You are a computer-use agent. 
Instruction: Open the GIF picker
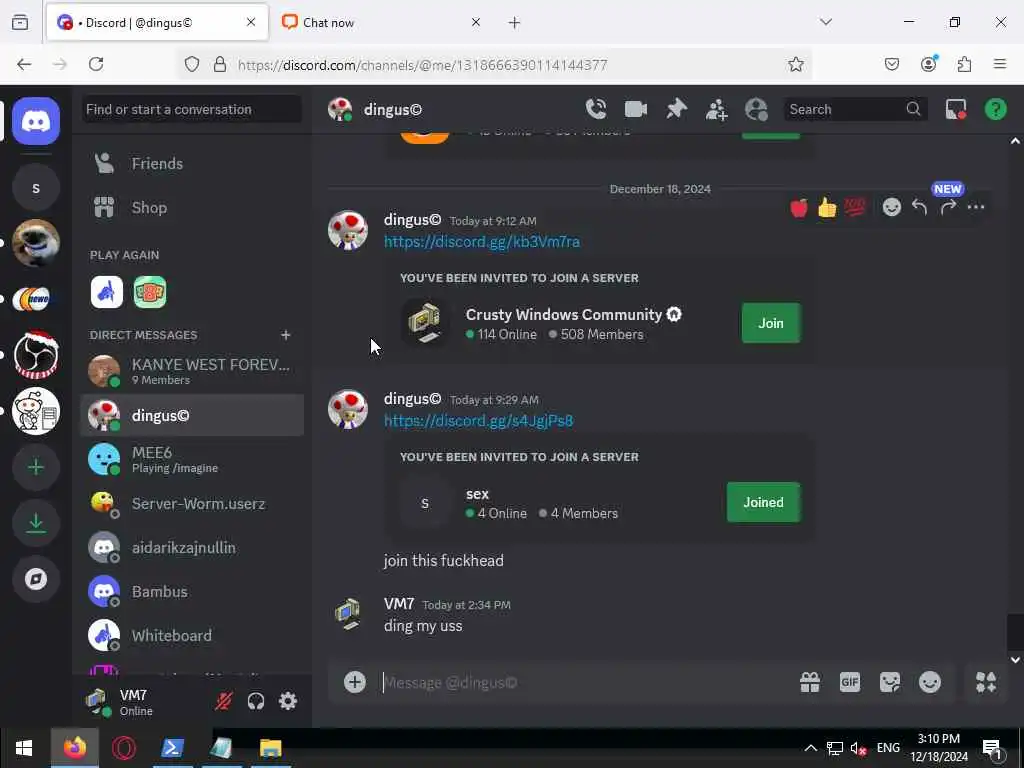click(850, 682)
